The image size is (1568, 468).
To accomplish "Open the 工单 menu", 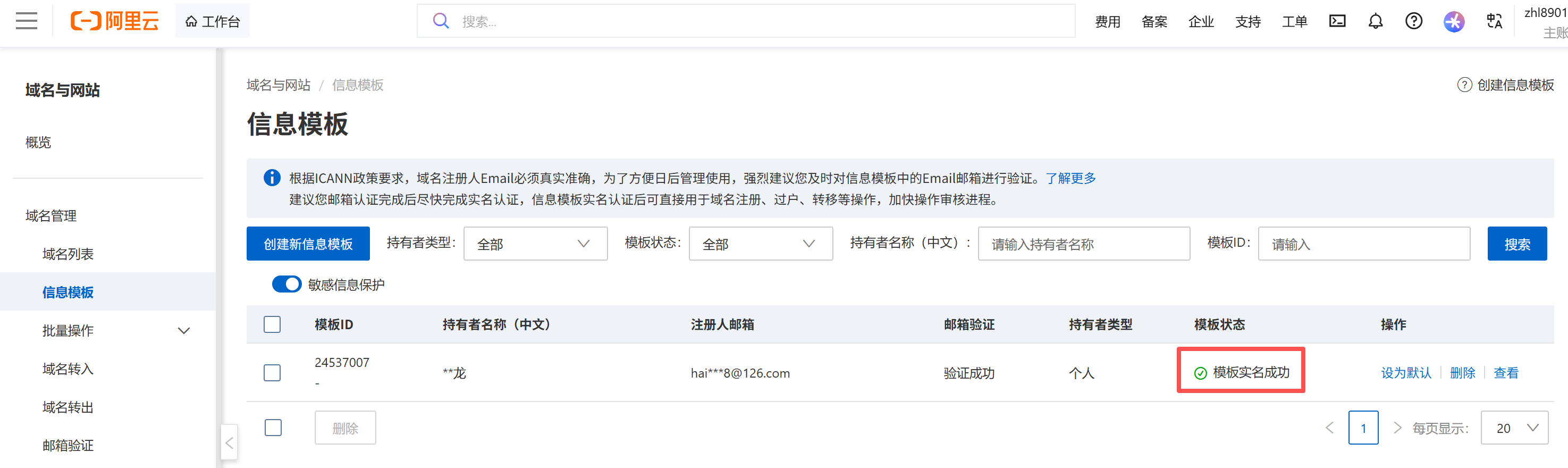I will click(1295, 22).
